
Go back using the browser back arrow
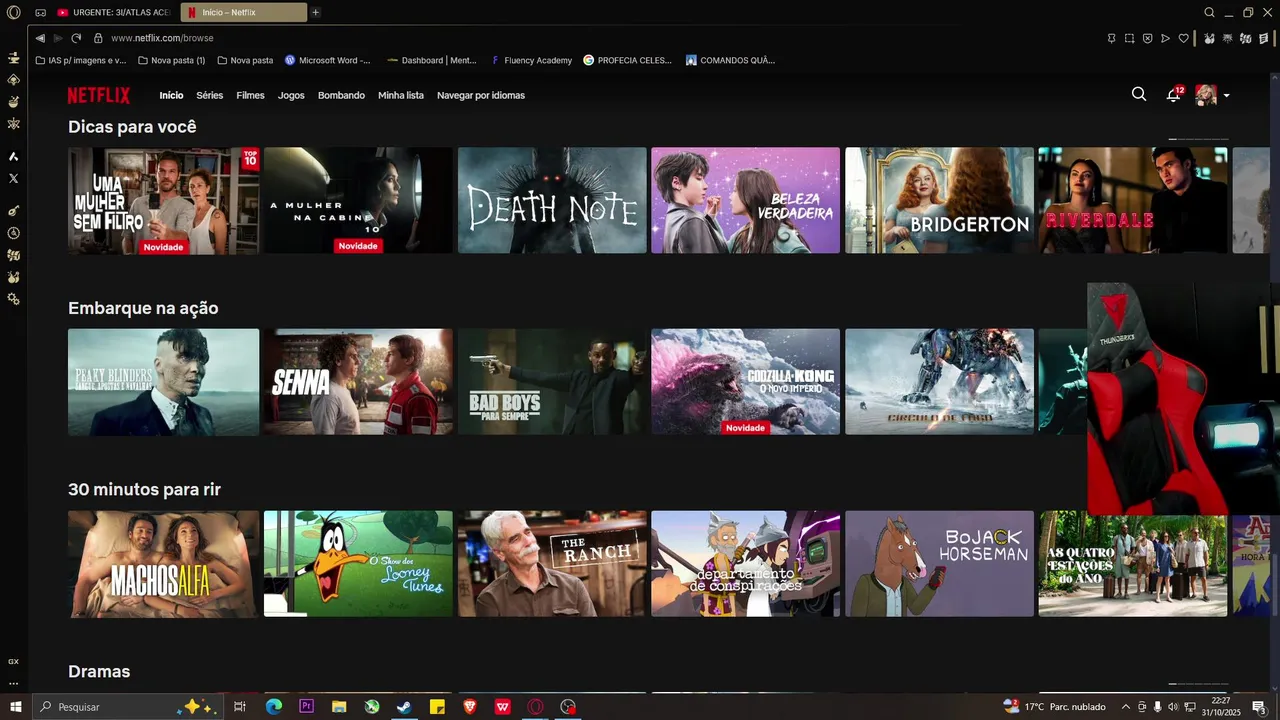tap(40, 38)
